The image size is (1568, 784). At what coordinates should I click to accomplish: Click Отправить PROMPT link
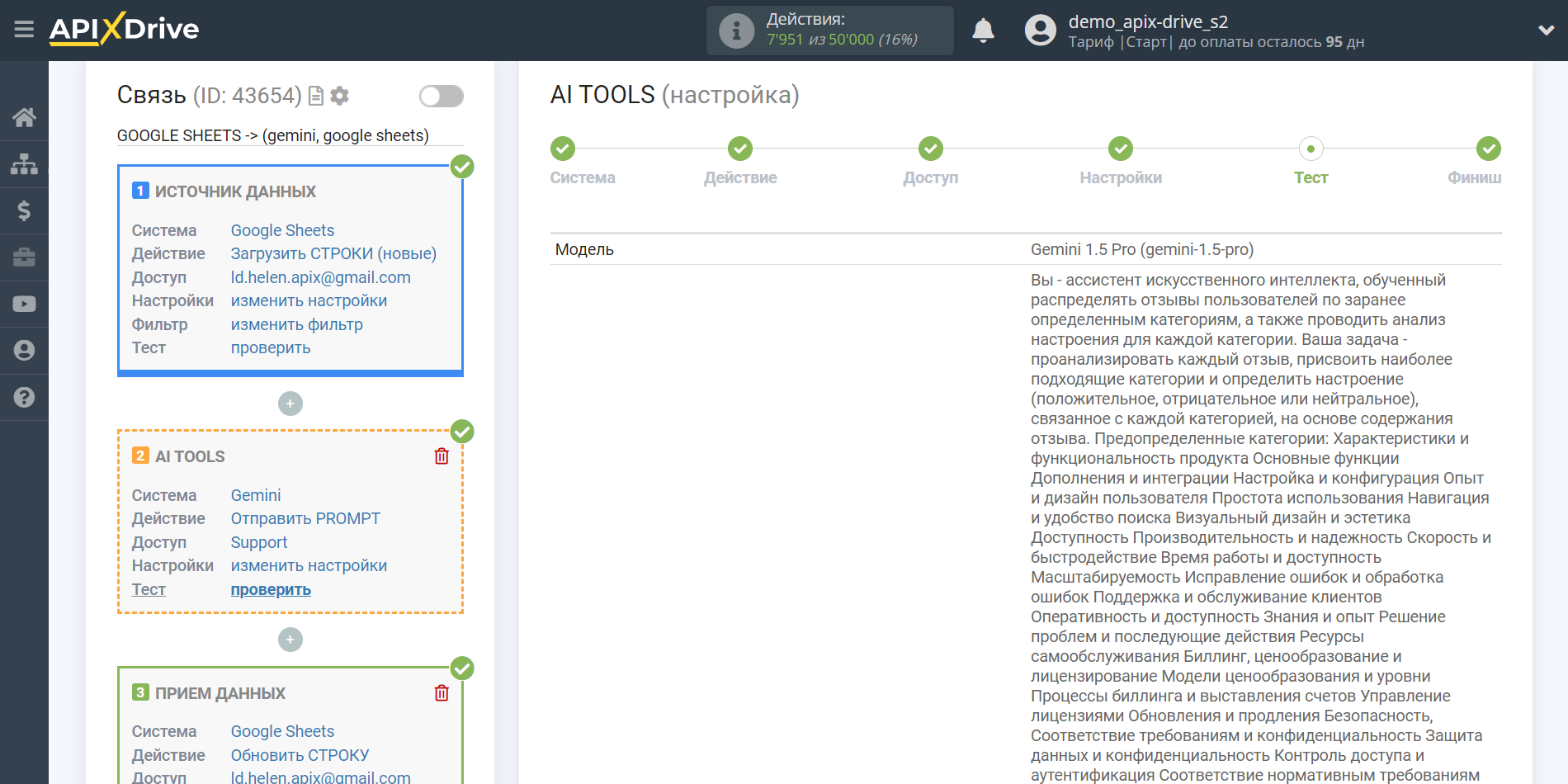pyautogui.click(x=305, y=518)
